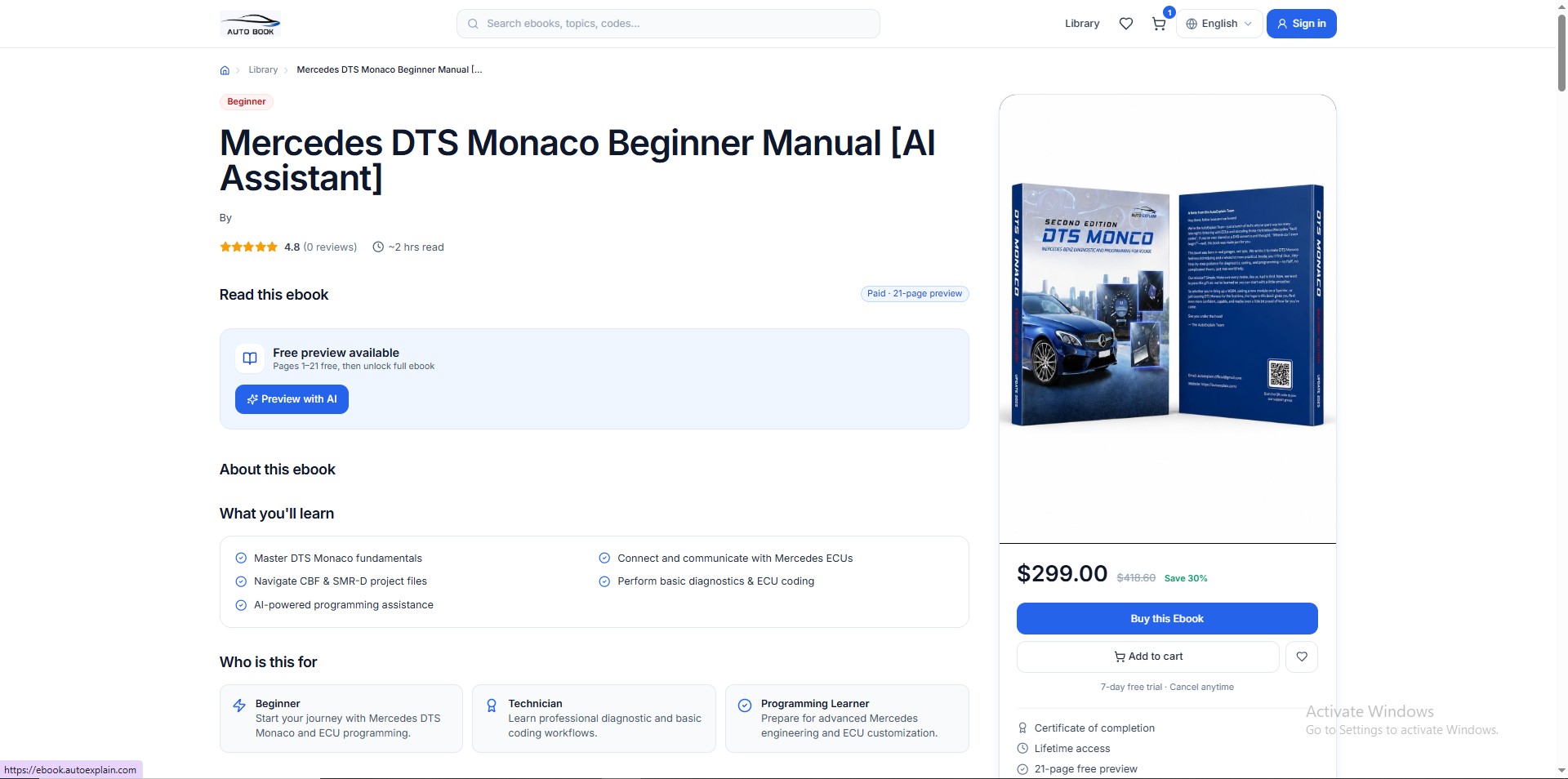Image resolution: width=1568 pixels, height=779 pixels.
Task: Click the home breadcrumb icon
Action: point(225,70)
